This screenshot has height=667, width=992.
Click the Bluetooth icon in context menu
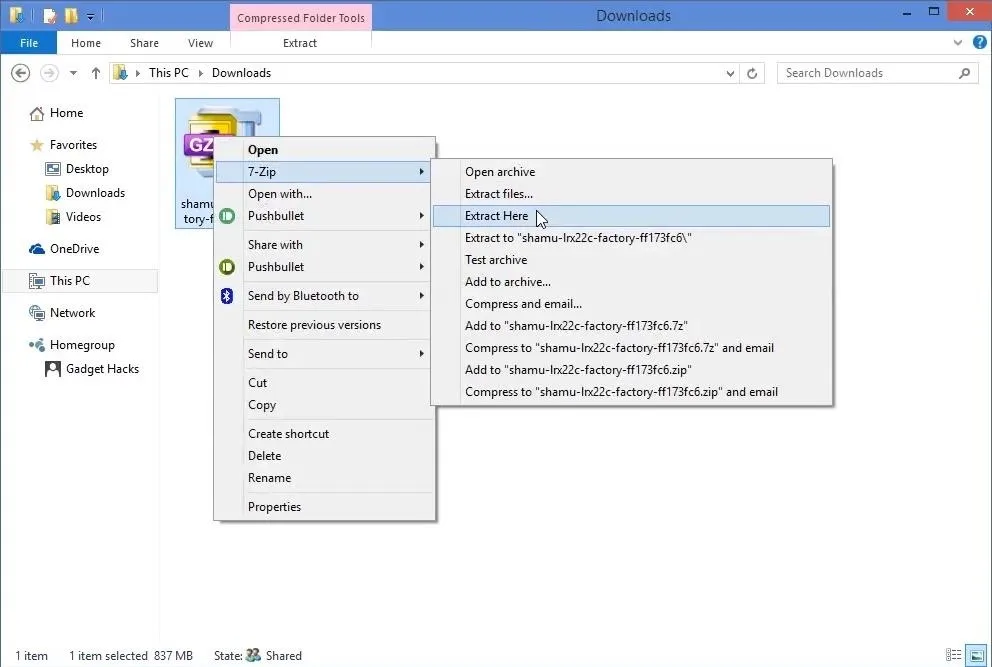(226, 296)
